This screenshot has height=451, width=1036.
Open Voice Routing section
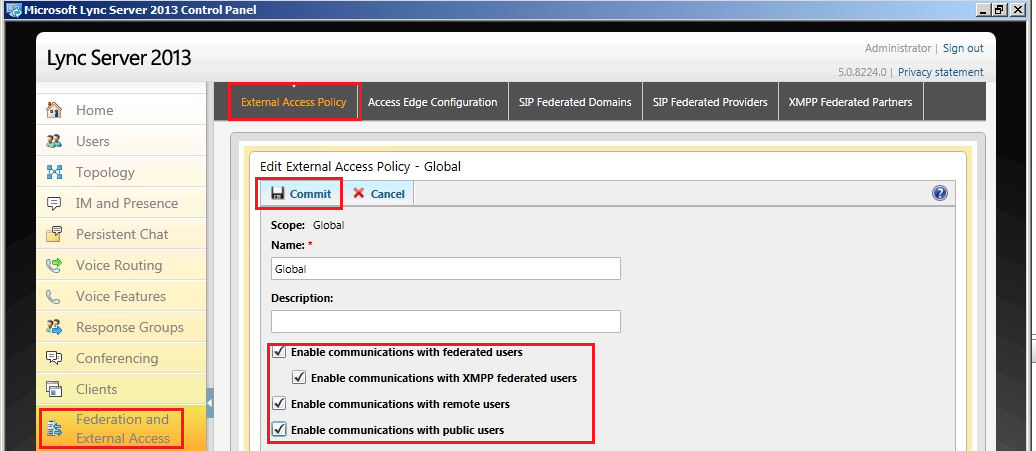coord(122,265)
